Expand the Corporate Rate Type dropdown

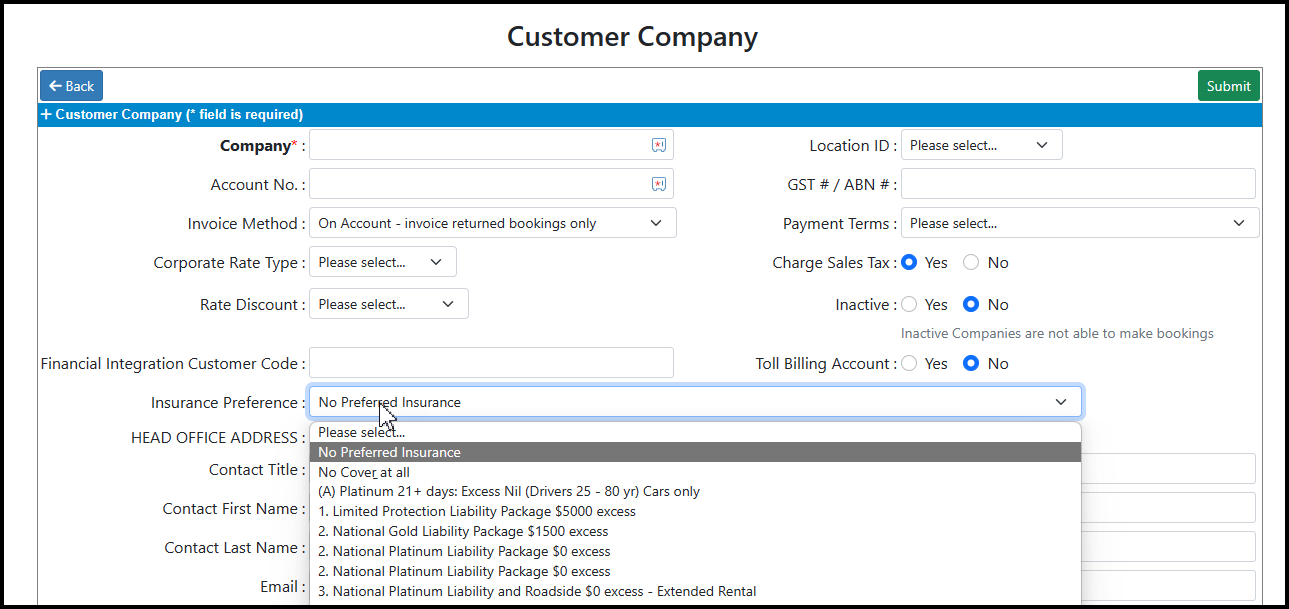pyautogui.click(x=382, y=263)
